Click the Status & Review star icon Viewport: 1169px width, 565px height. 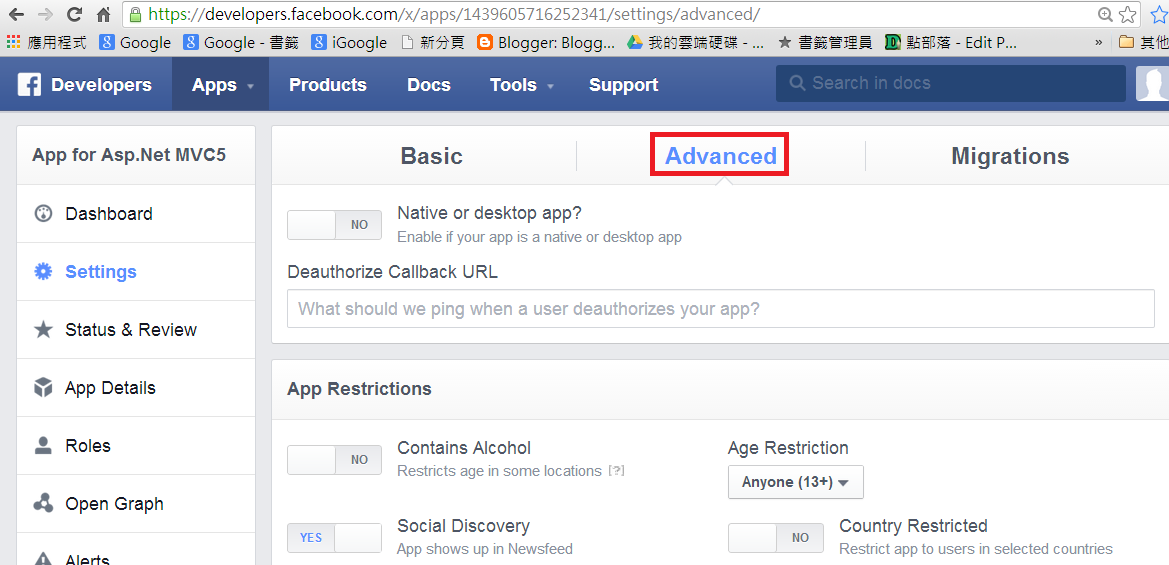[x=43, y=329]
